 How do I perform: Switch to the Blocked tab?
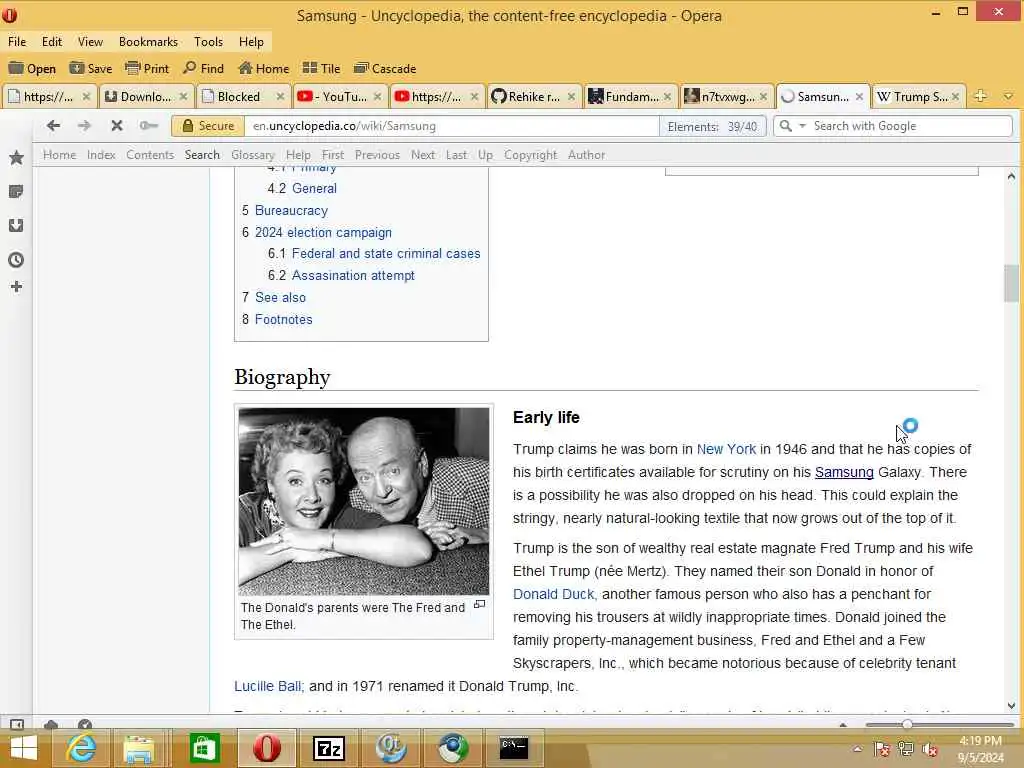tap(243, 97)
